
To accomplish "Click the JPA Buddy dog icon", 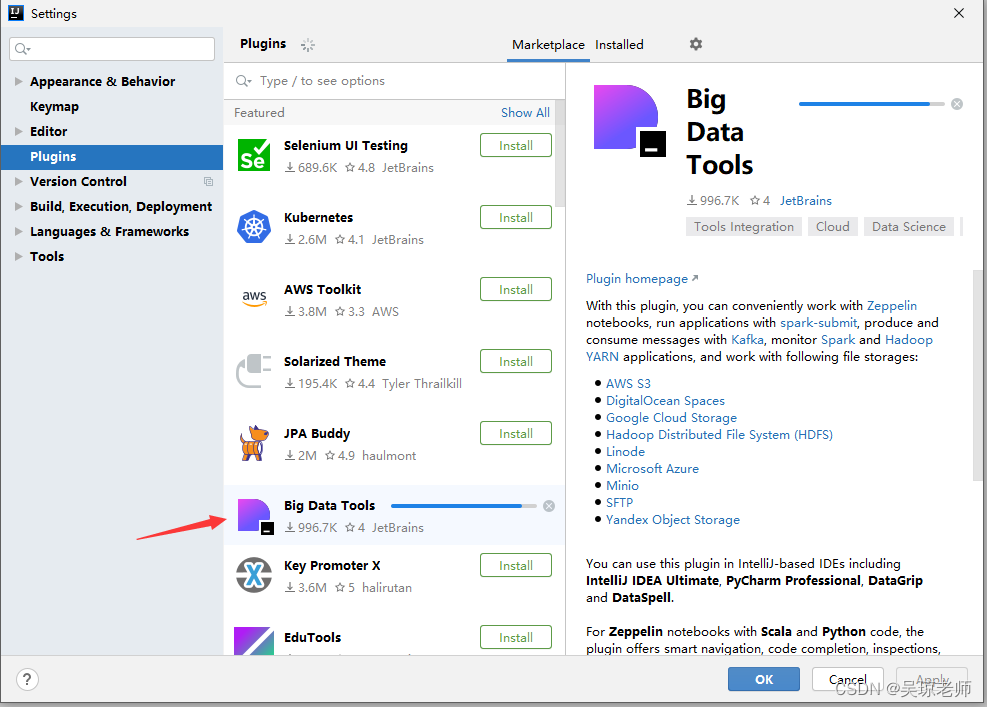I will [x=254, y=443].
